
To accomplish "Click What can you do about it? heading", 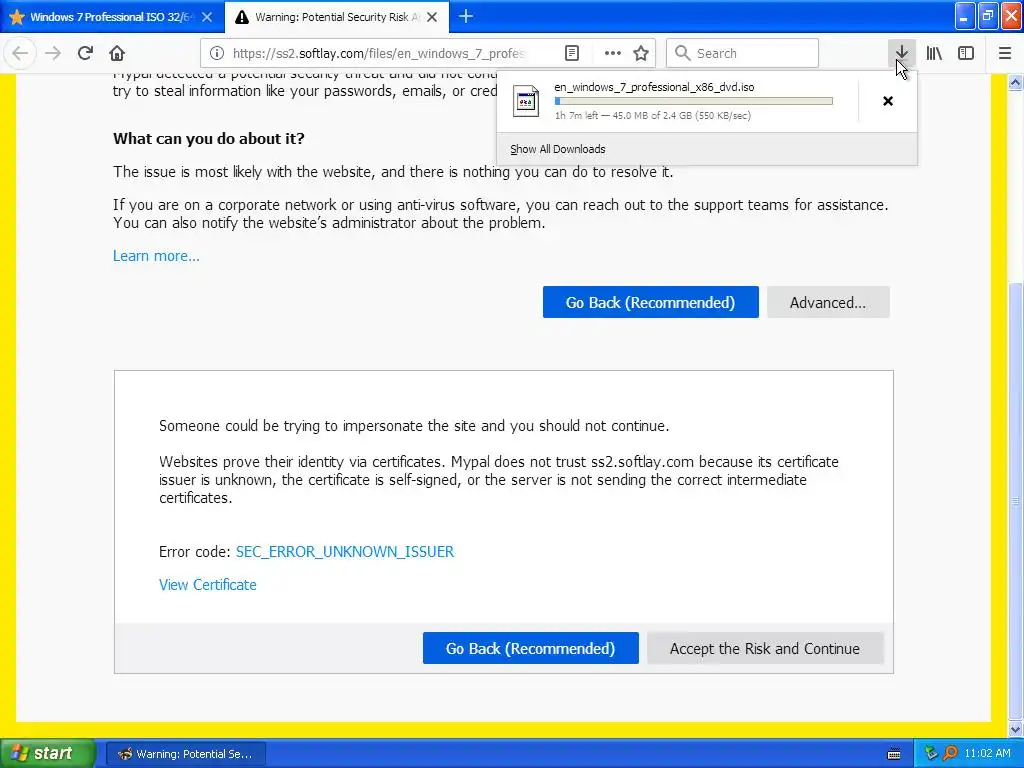I will (x=209, y=138).
